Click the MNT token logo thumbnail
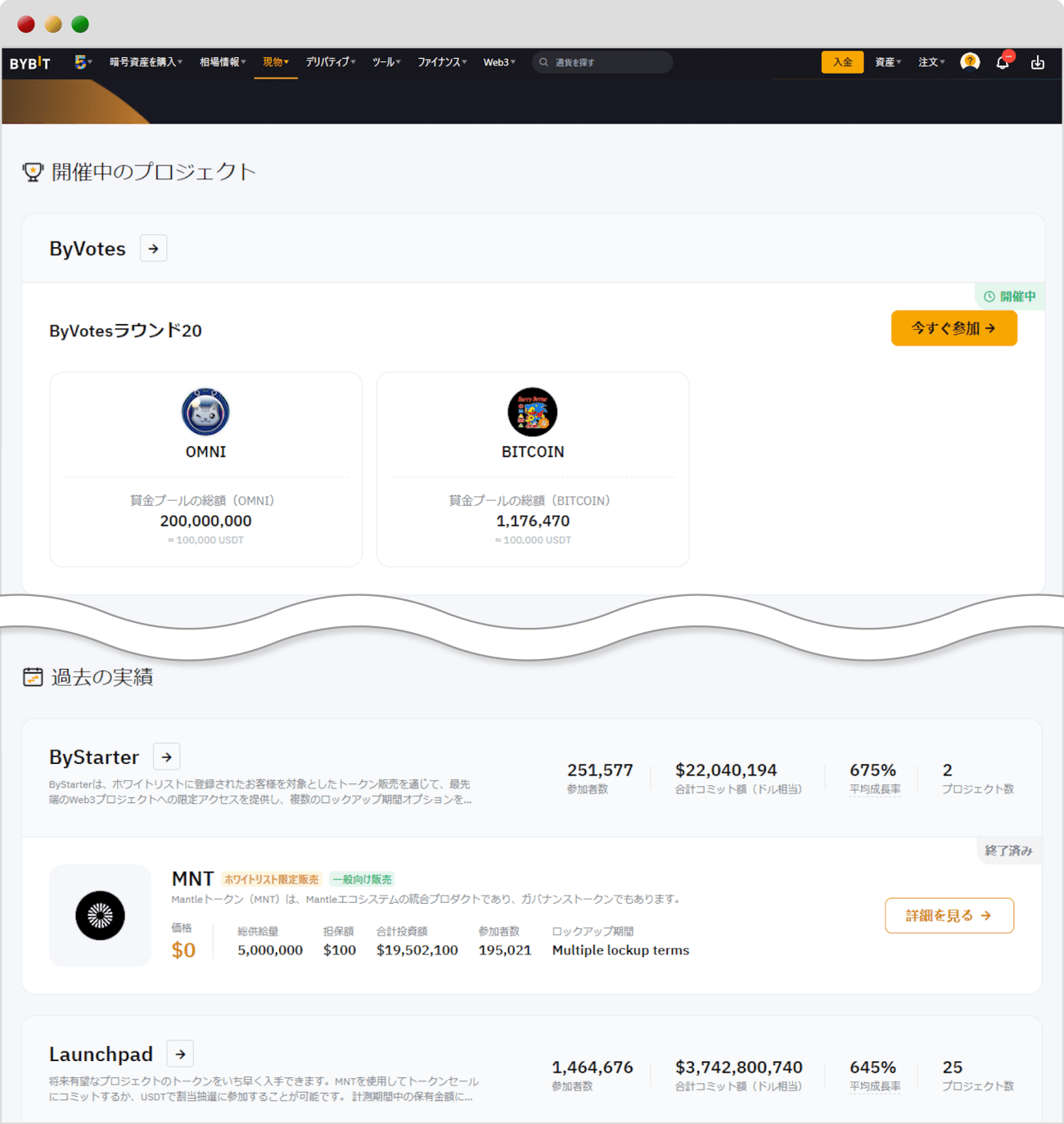Screen dimensions: 1064x1124 (x=100, y=915)
